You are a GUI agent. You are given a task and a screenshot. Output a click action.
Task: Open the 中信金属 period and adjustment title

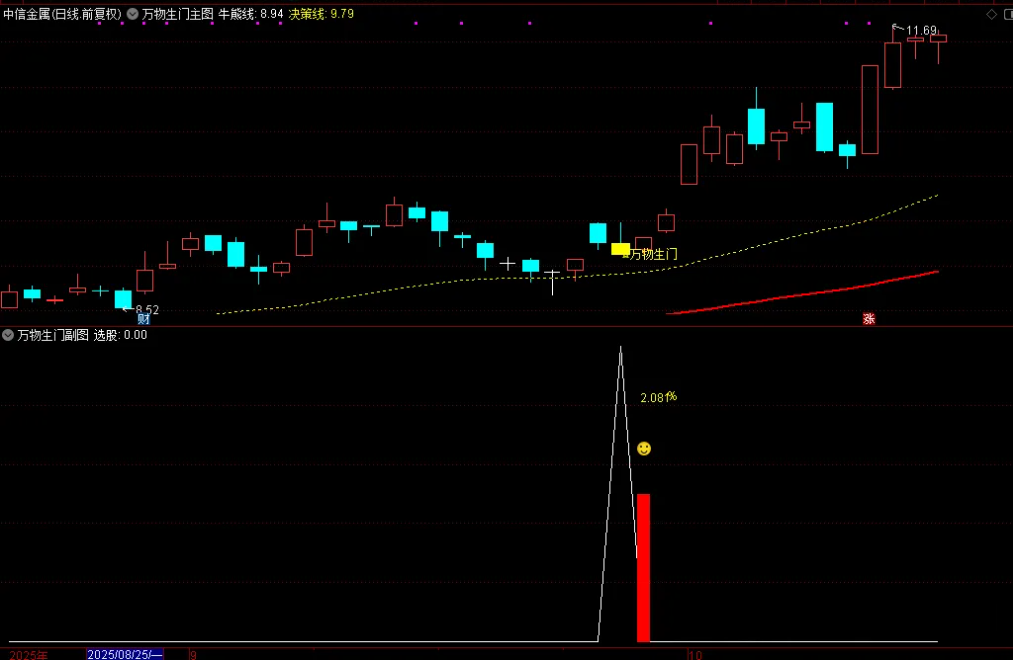tap(62, 14)
